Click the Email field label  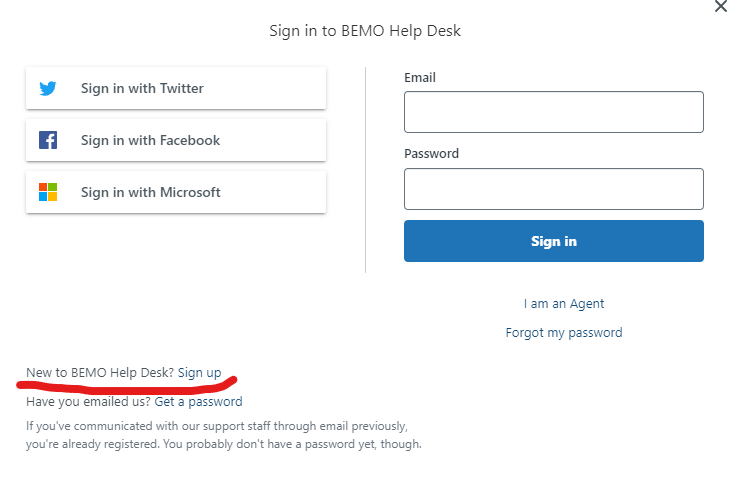[420, 77]
